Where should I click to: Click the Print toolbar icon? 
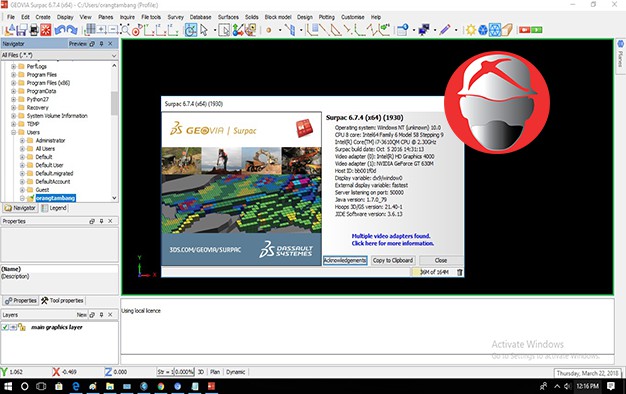pos(34,30)
